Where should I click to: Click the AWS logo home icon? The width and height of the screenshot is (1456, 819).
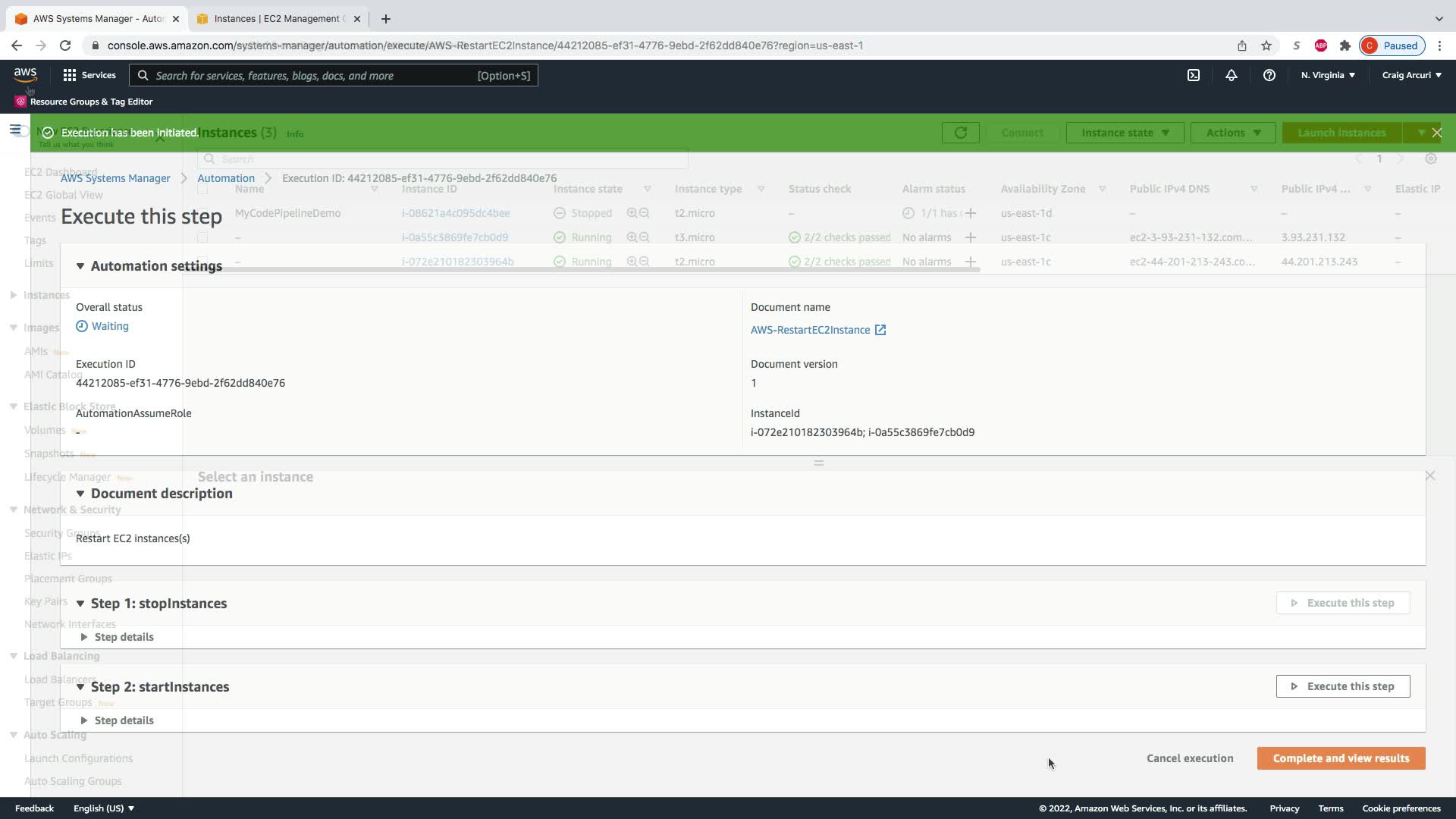point(25,74)
